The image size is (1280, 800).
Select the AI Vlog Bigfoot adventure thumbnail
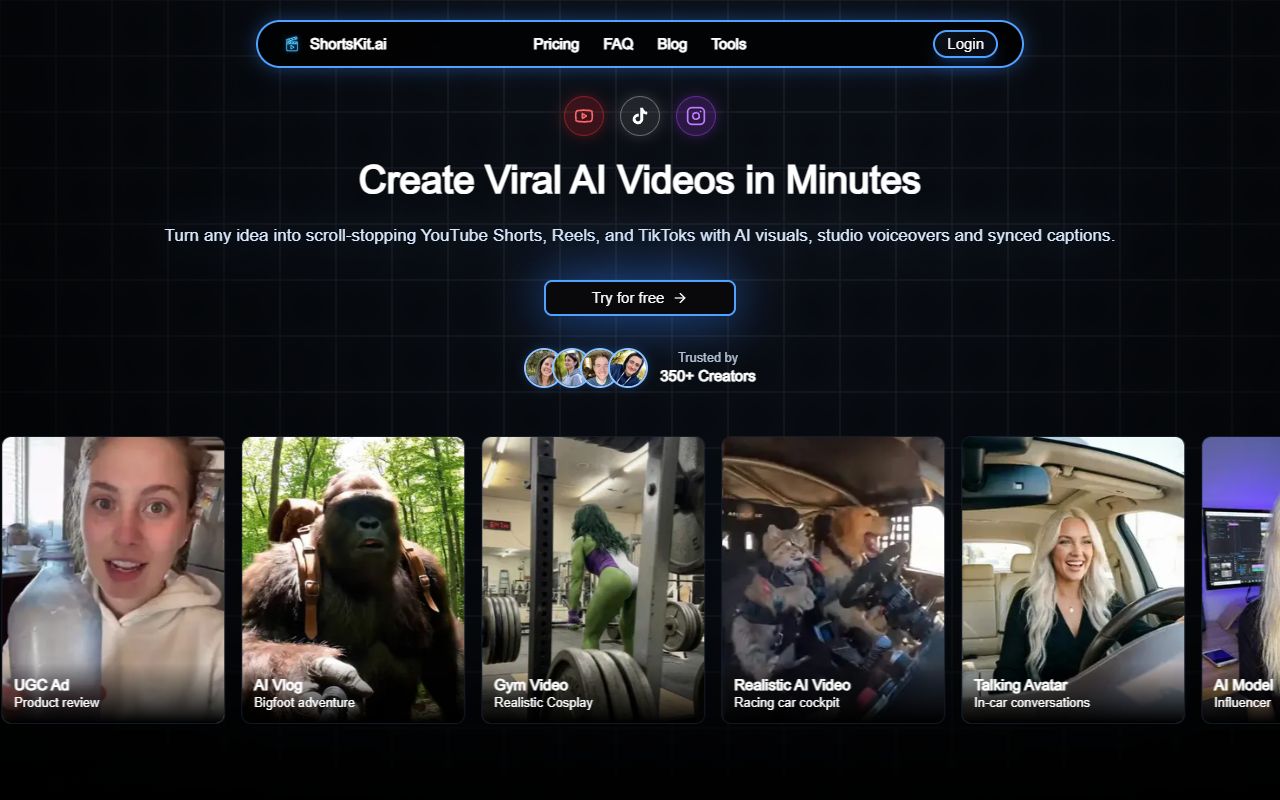(353, 578)
